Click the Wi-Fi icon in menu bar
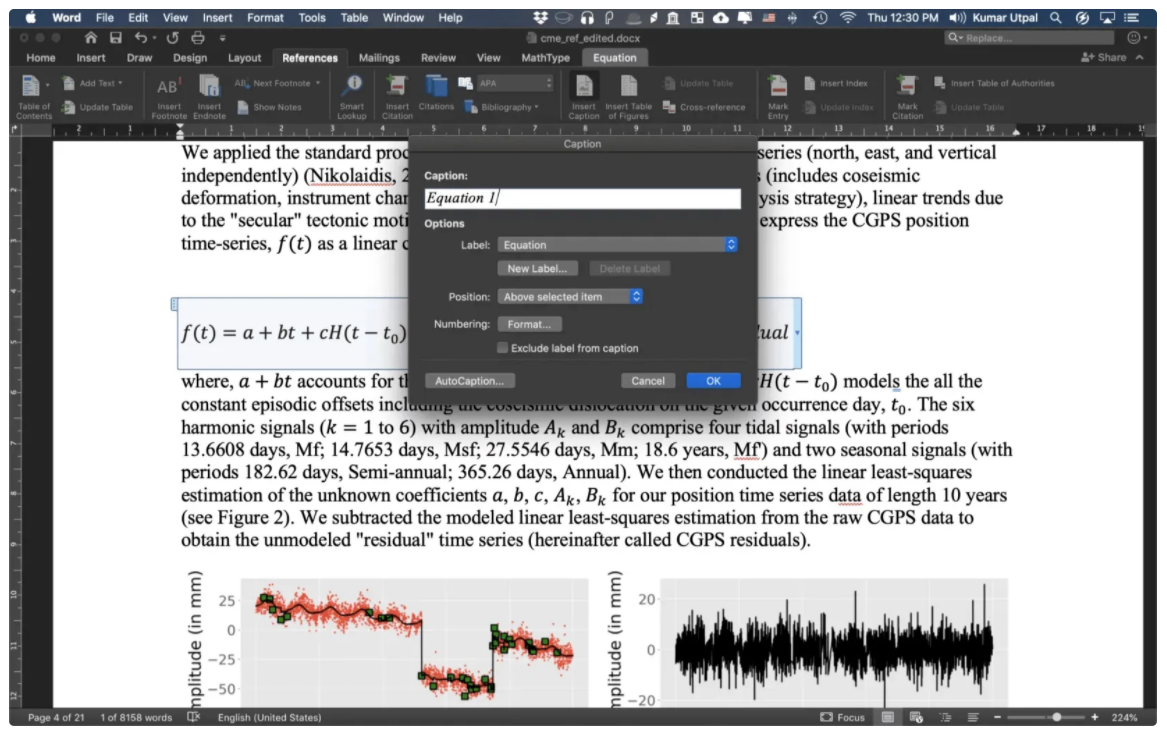This screenshot has width=1167, height=737. click(847, 17)
